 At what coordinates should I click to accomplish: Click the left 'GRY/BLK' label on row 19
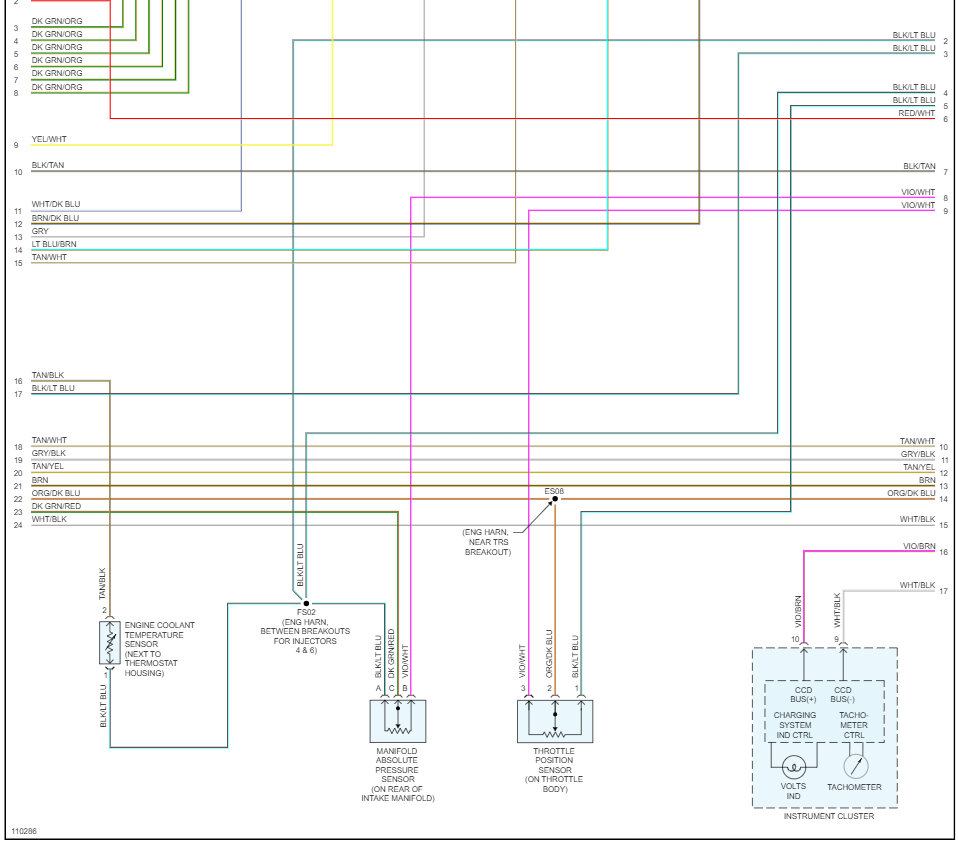coord(48,453)
